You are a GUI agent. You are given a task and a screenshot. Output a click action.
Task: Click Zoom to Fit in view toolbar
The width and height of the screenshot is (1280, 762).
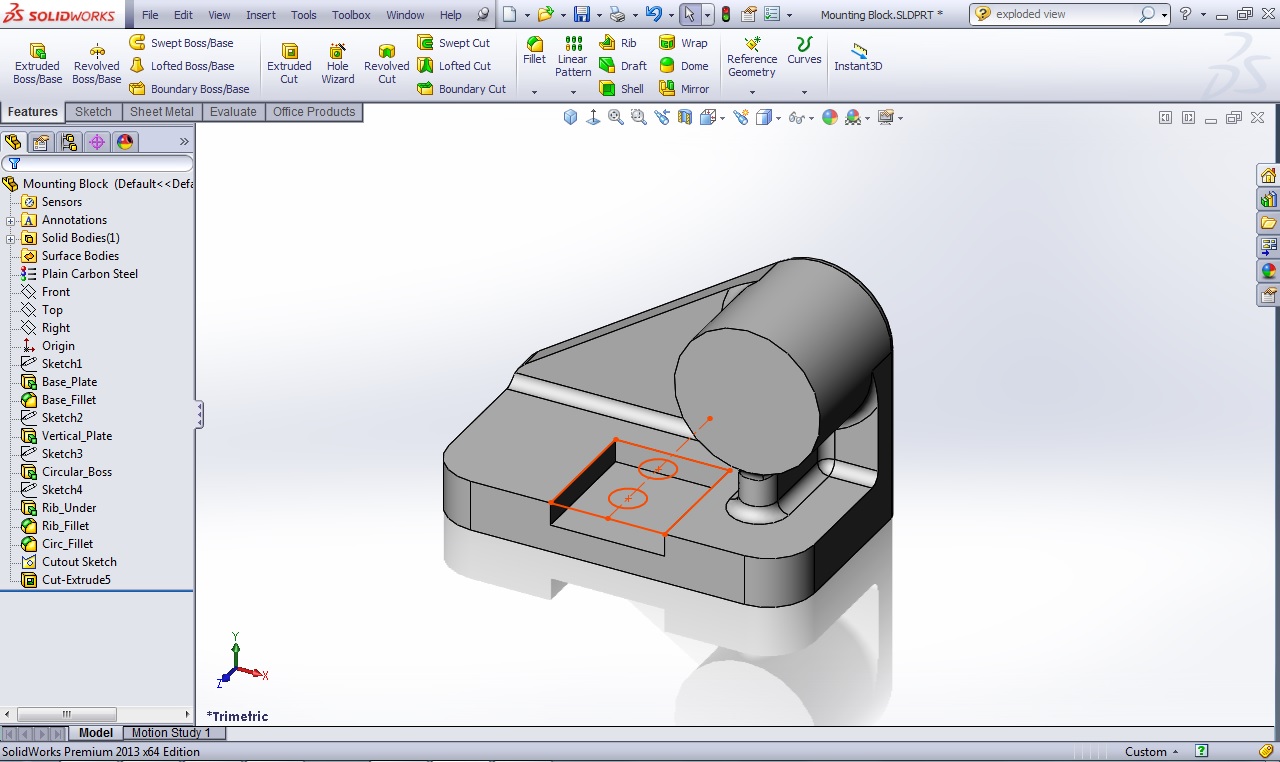point(616,117)
